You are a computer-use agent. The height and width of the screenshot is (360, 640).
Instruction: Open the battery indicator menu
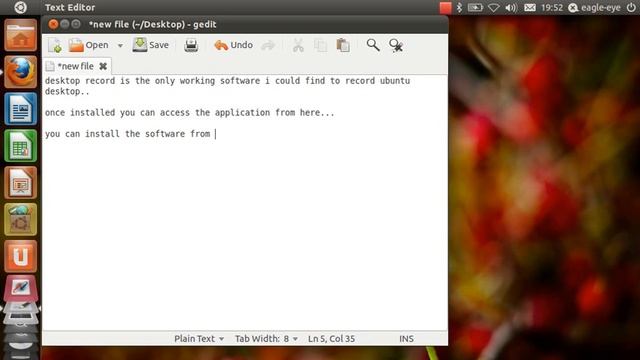click(x=475, y=7)
